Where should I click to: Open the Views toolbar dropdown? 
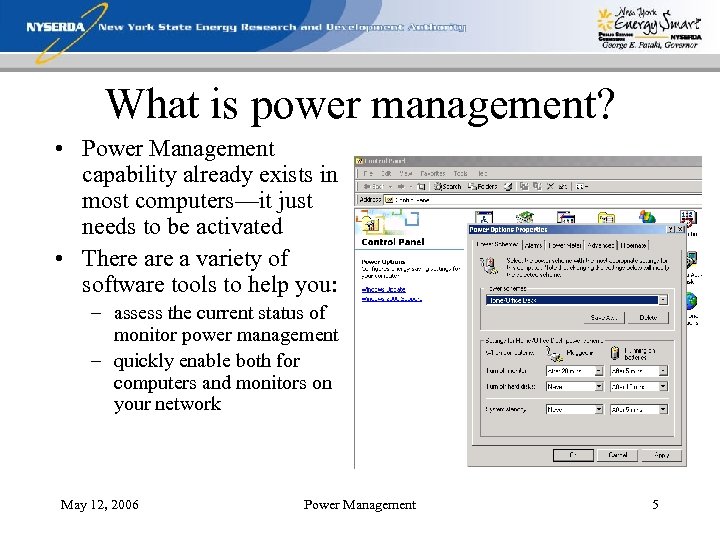[582, 186]
